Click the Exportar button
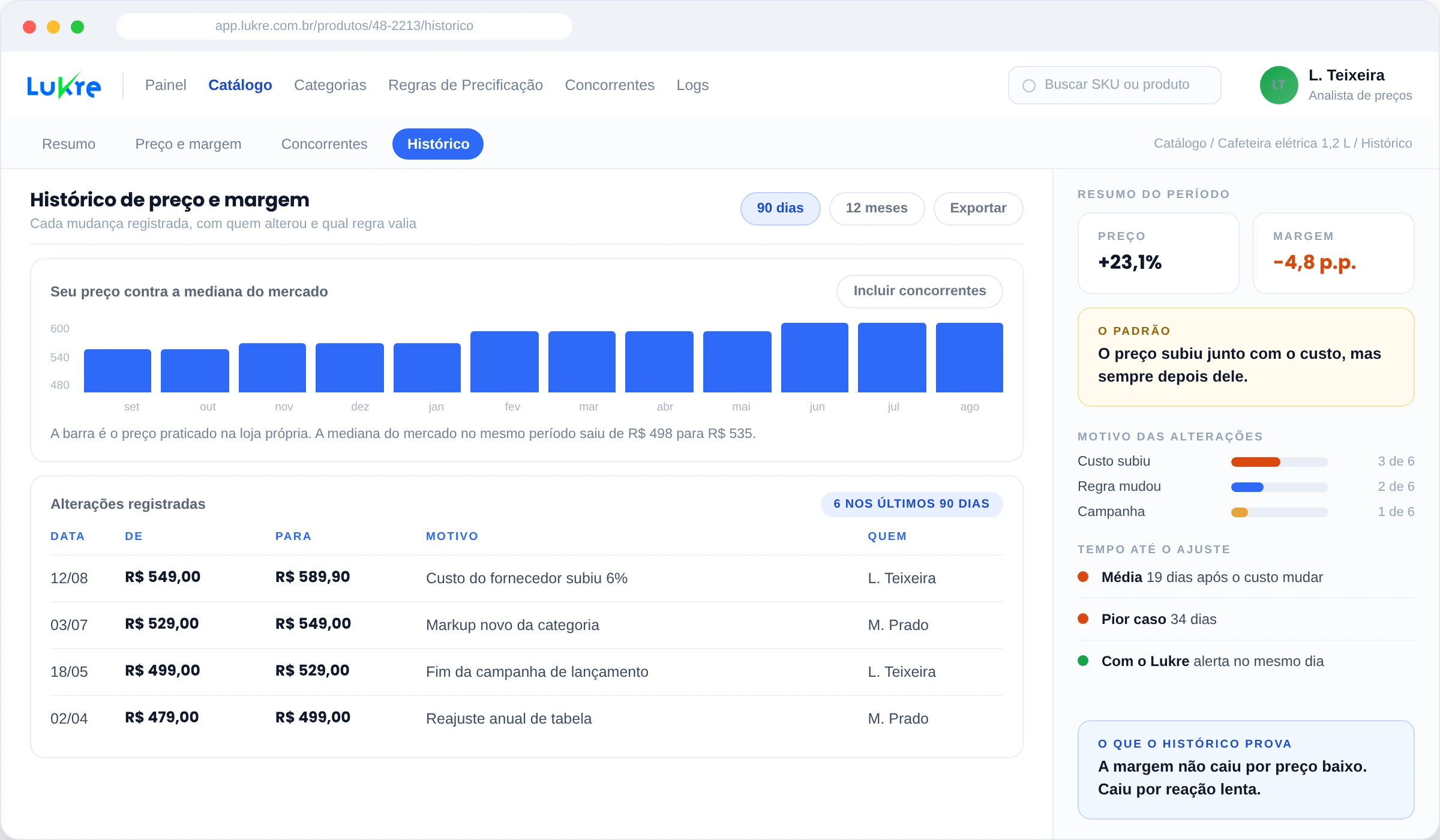Image resolution: width=1440 pixels, height=840 pixels. pyautogui.click(x=978, y=208)
